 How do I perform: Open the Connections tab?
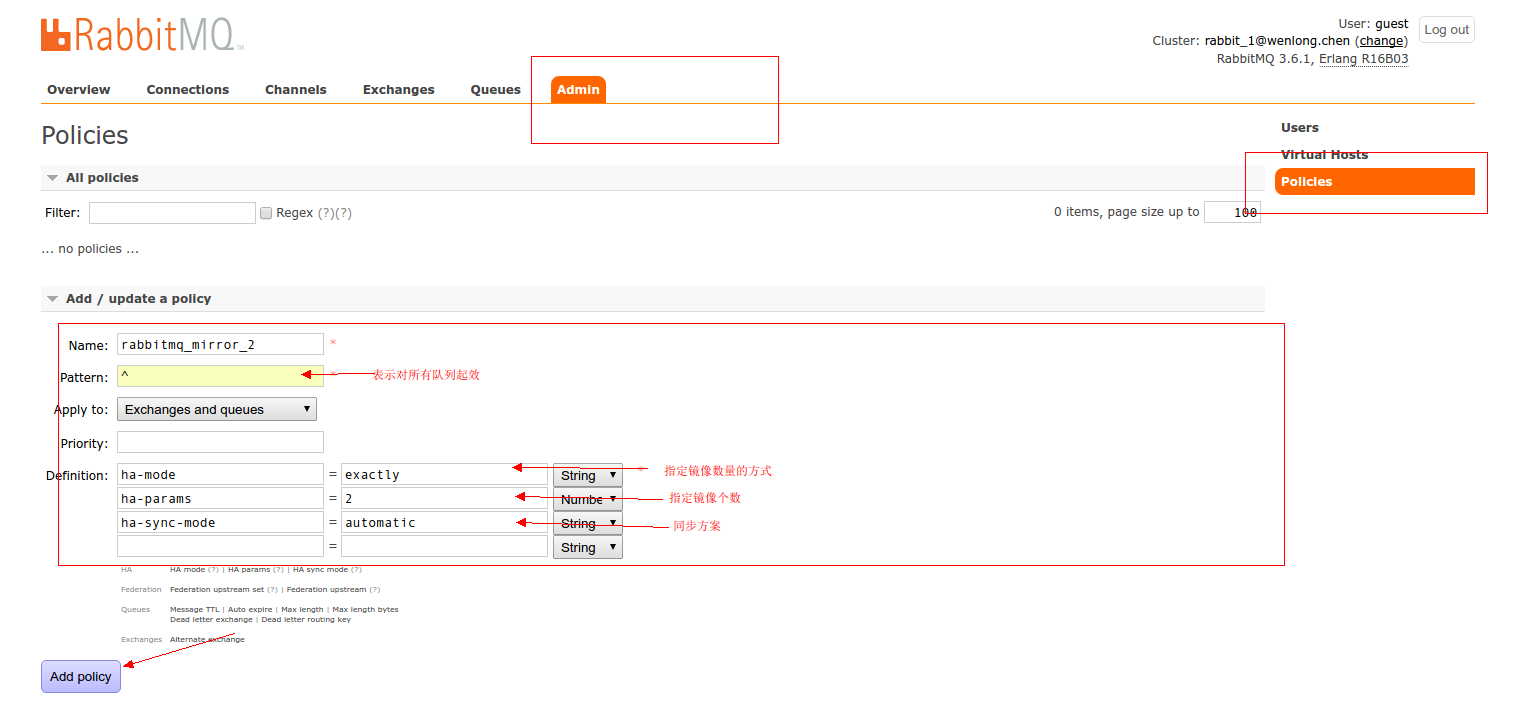pyautogui.click(x=188, y=90)
